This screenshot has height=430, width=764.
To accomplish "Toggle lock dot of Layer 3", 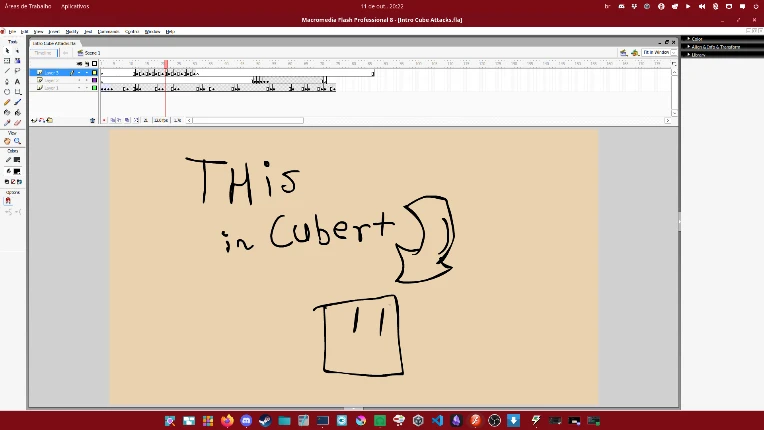I will click(x=87, y=73).
